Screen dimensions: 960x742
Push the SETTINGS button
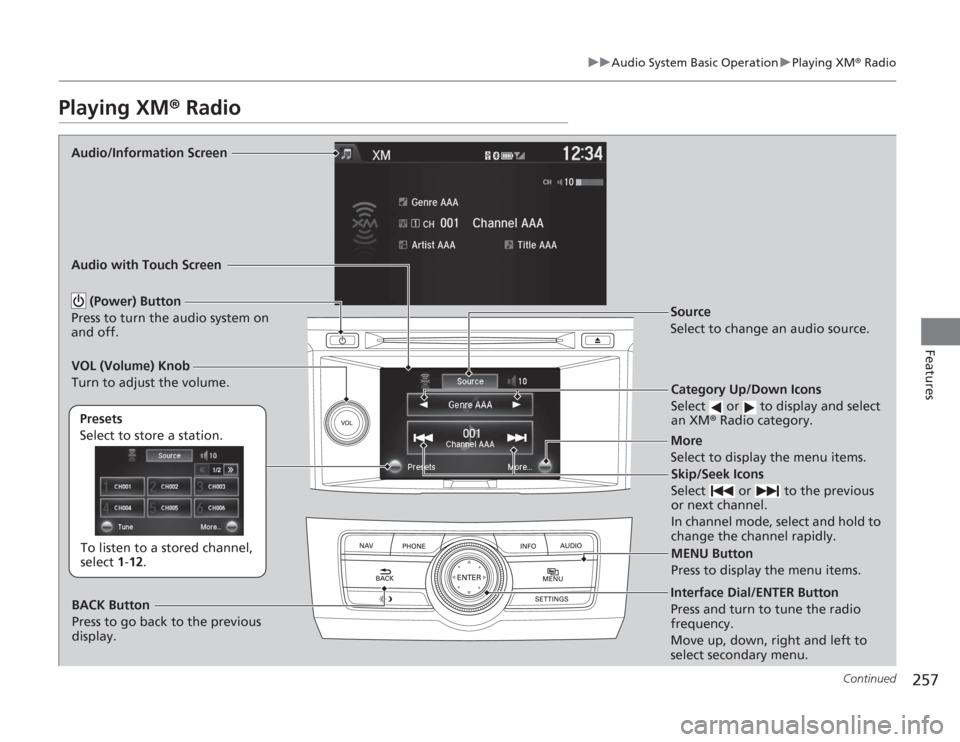[x=551, y=599]
